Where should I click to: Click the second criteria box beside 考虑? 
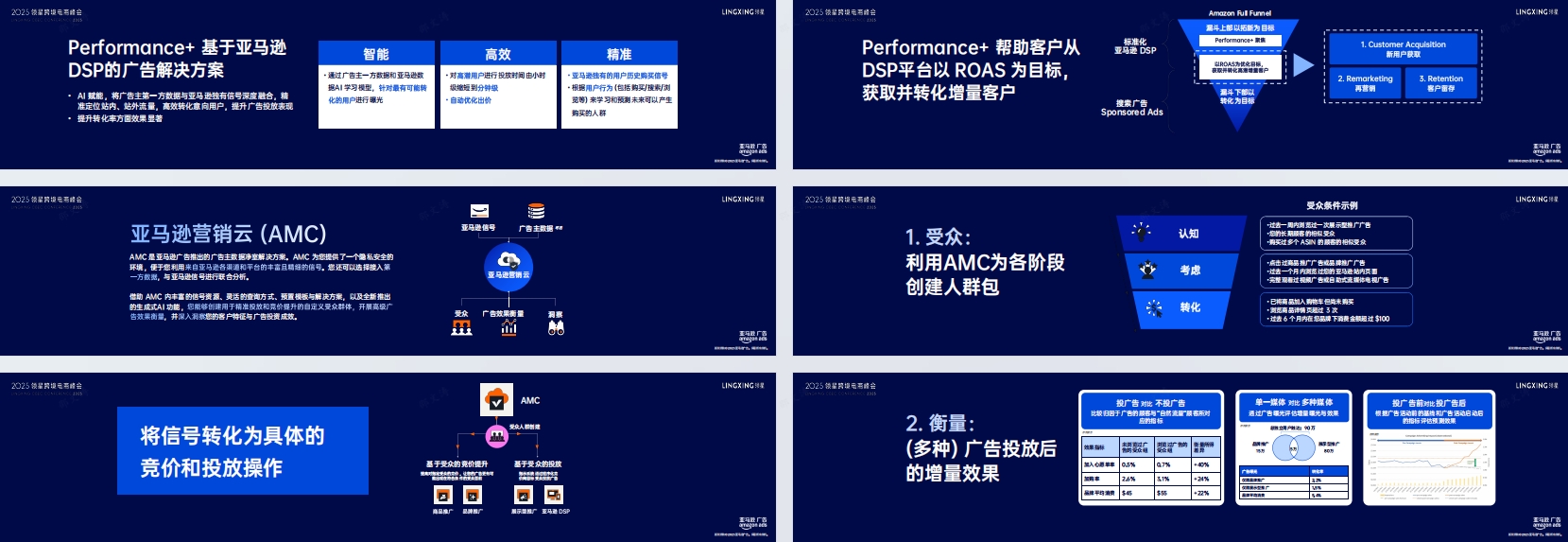(1337, 271)
